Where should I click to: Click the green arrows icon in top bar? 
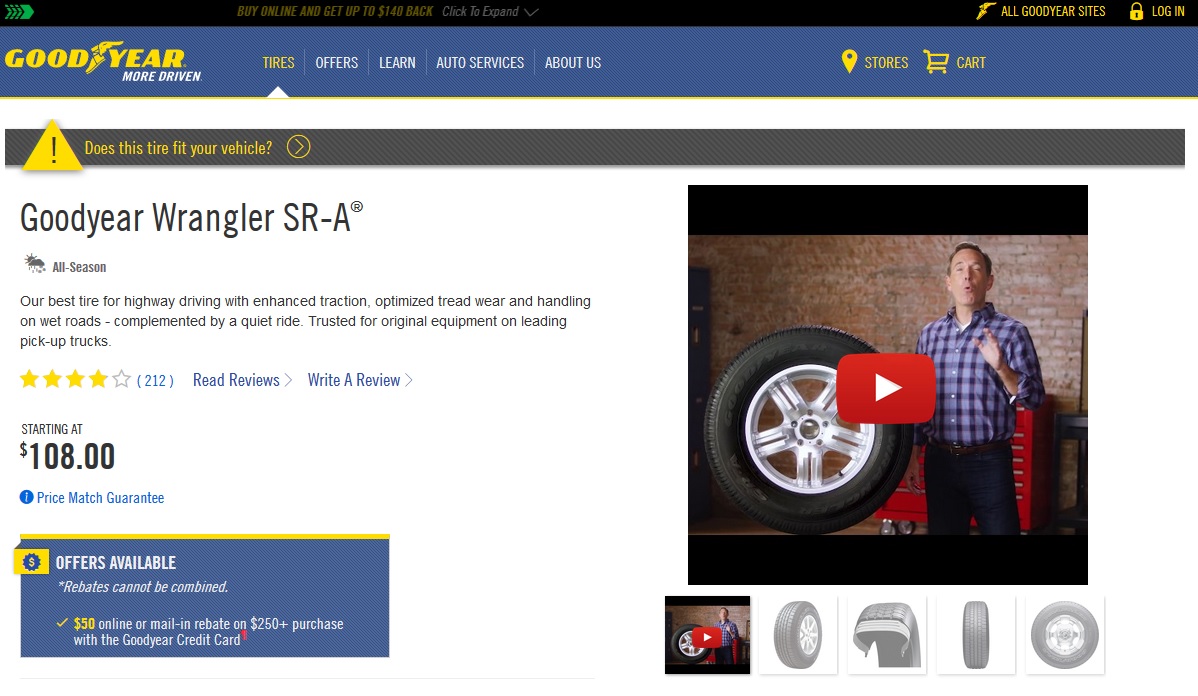click(x=19, y=11)
